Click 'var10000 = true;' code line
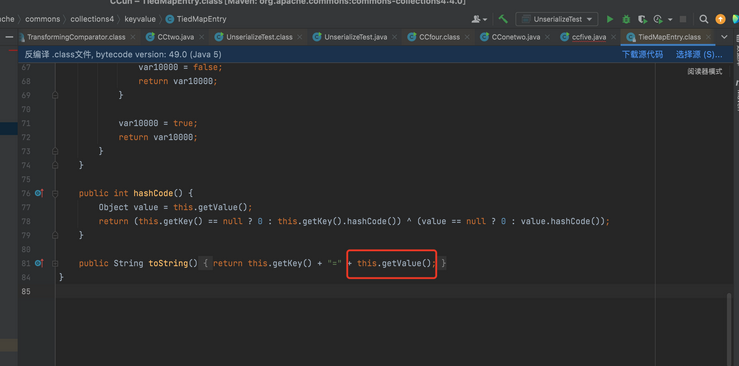Screen dimensions: 739x366 coord(158,123)
